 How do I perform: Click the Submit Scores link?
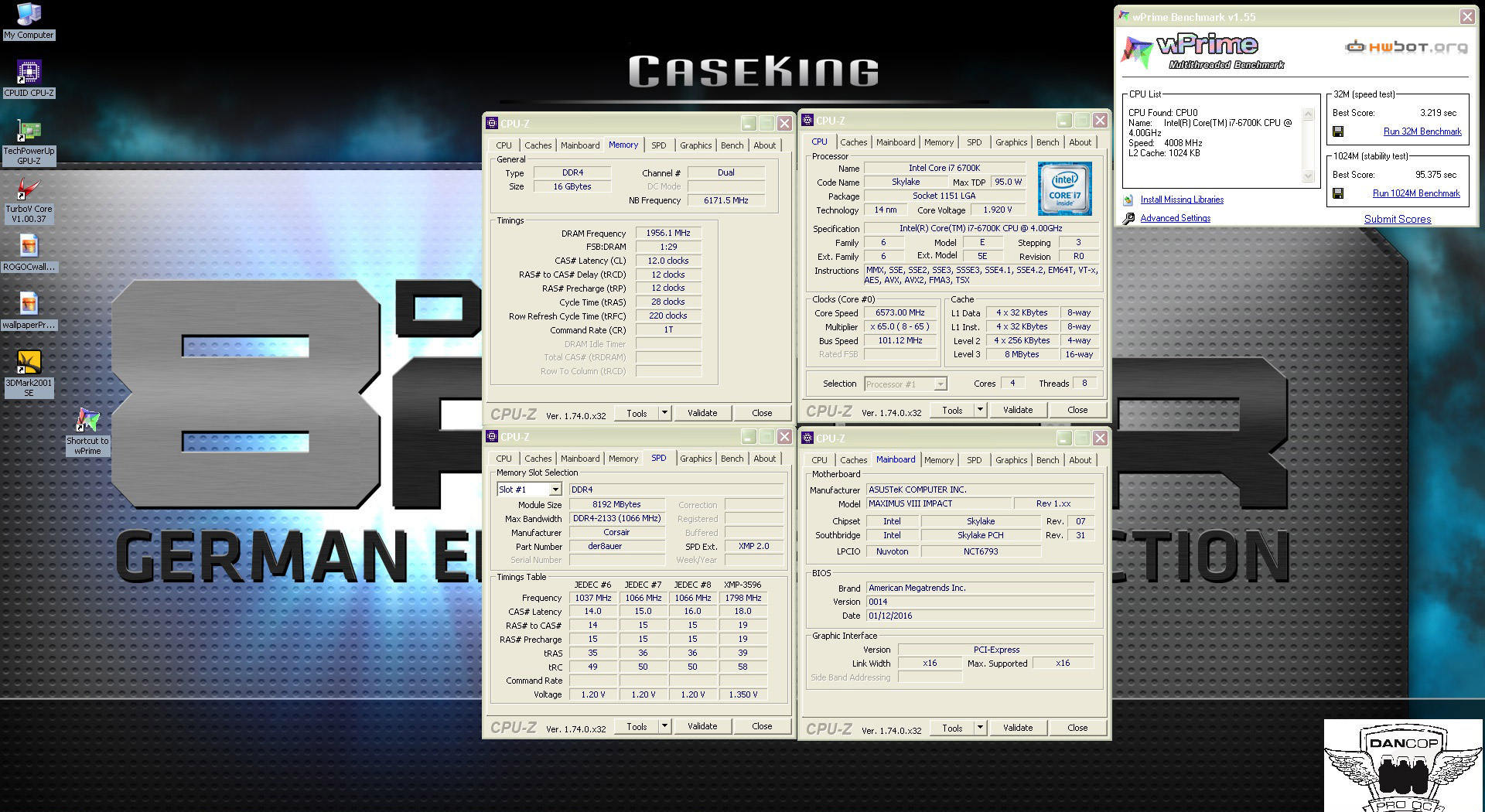(1398, 219)
